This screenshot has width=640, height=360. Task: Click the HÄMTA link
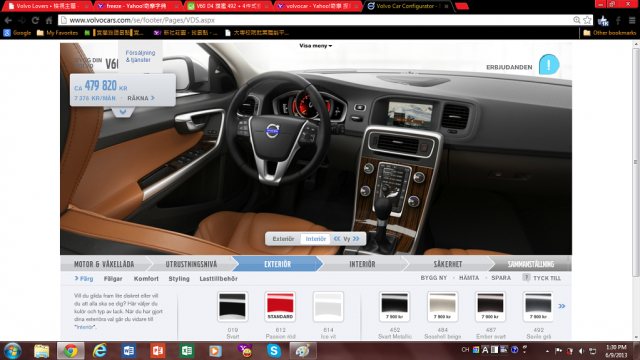(469, 278)
